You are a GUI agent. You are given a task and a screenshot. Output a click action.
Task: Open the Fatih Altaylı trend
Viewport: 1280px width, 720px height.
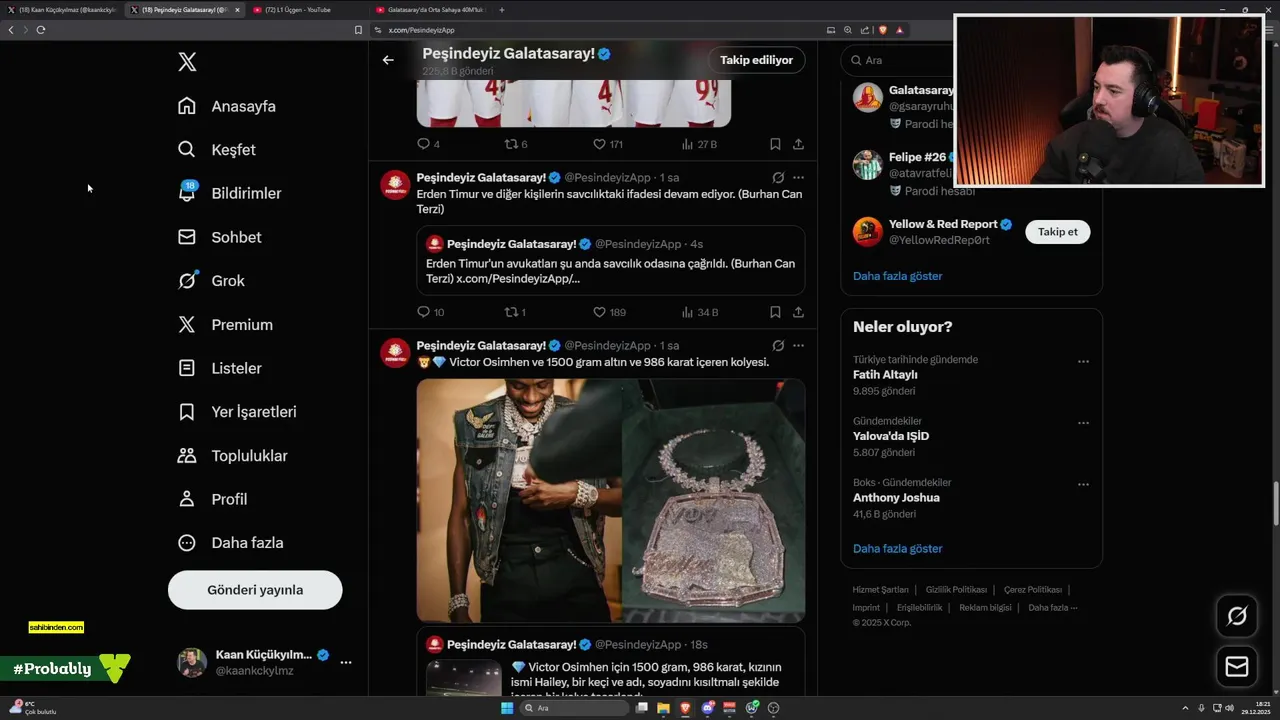point(971,375)
